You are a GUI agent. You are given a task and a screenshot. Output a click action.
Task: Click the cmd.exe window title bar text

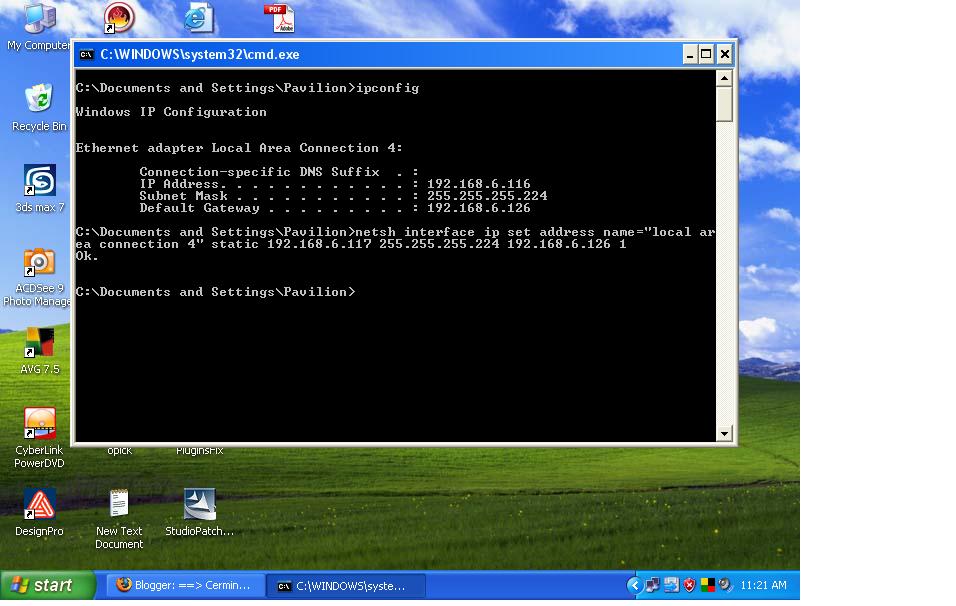200,54
